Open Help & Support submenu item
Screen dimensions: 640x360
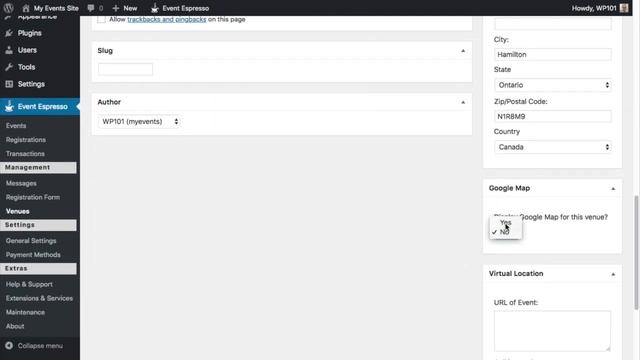[29, 284]
